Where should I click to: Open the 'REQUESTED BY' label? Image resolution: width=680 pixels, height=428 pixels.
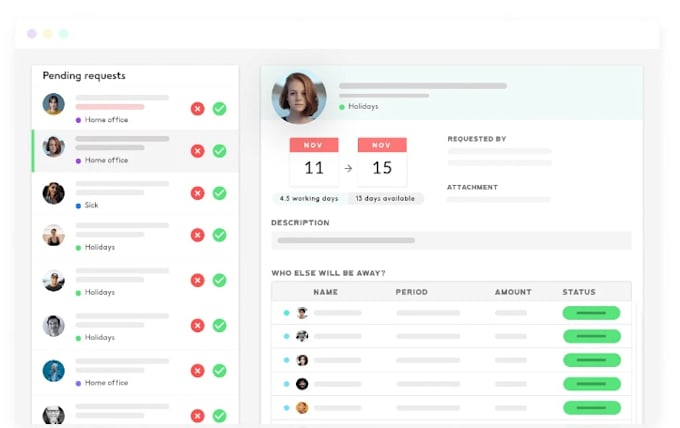click(477, 139)
